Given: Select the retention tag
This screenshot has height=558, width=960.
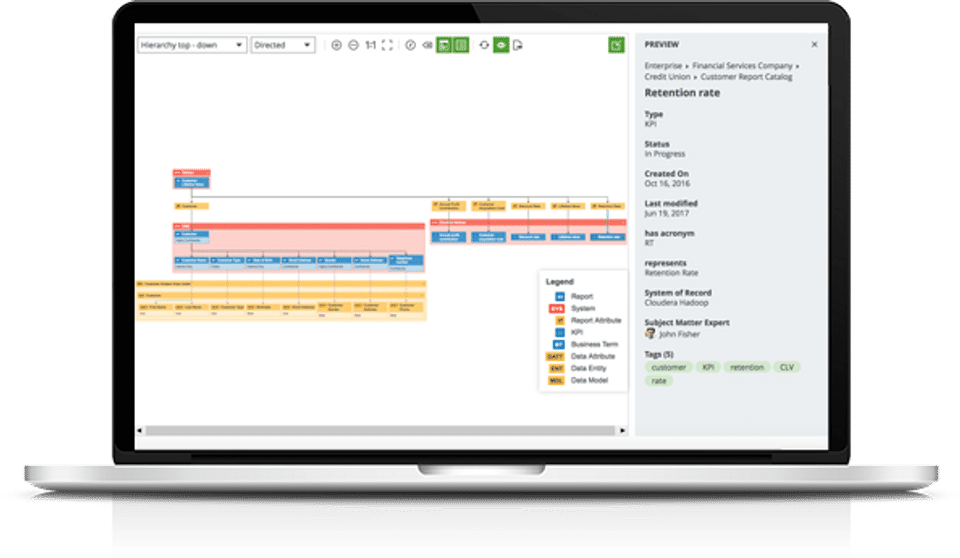Looking at the screenshot, I should (747, 368).
